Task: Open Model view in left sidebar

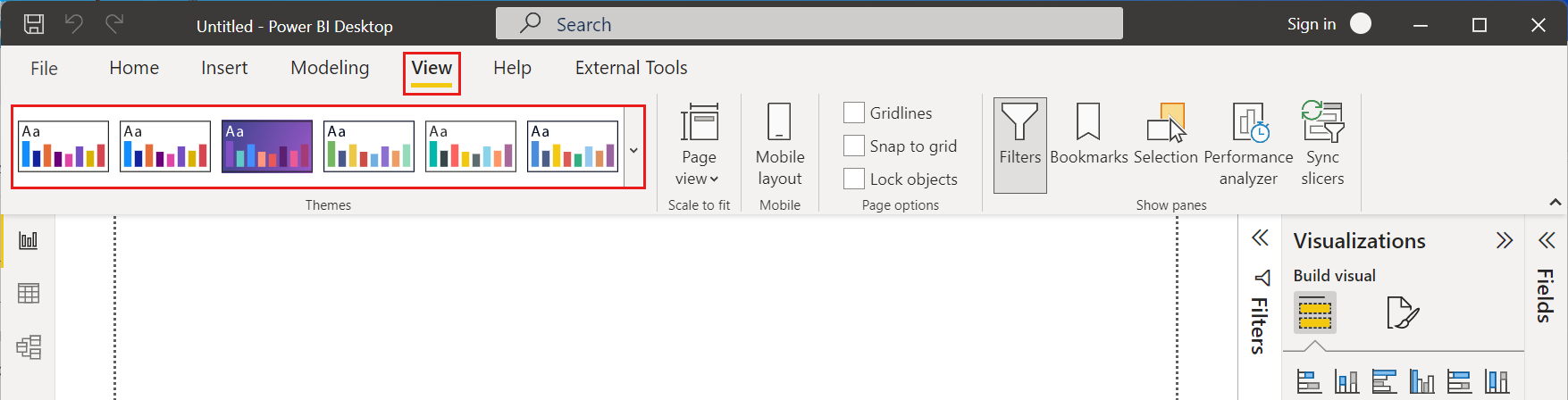Action: click(29, 346)
